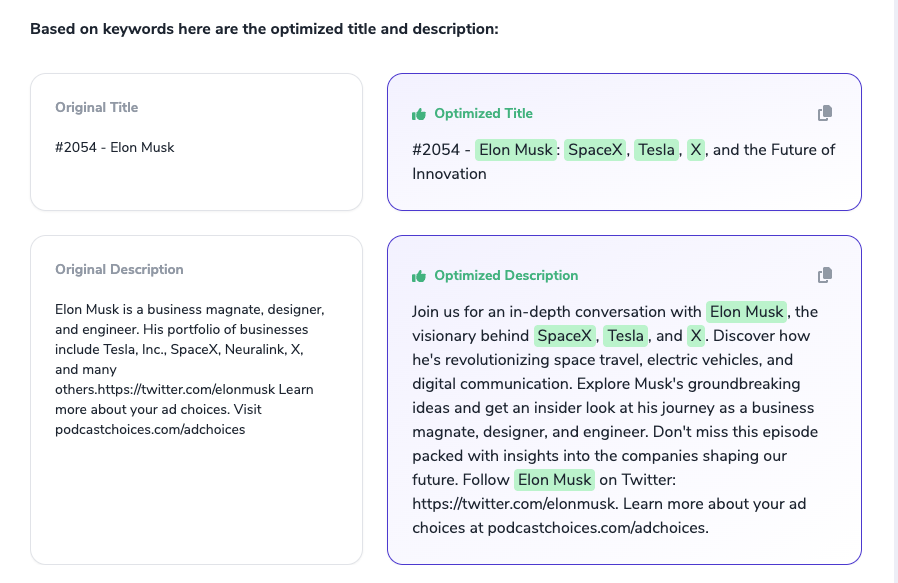The image size is (898, 583).
Task: Click 'Elon Musk' keyword in optimized title
Action: (515, 150)
